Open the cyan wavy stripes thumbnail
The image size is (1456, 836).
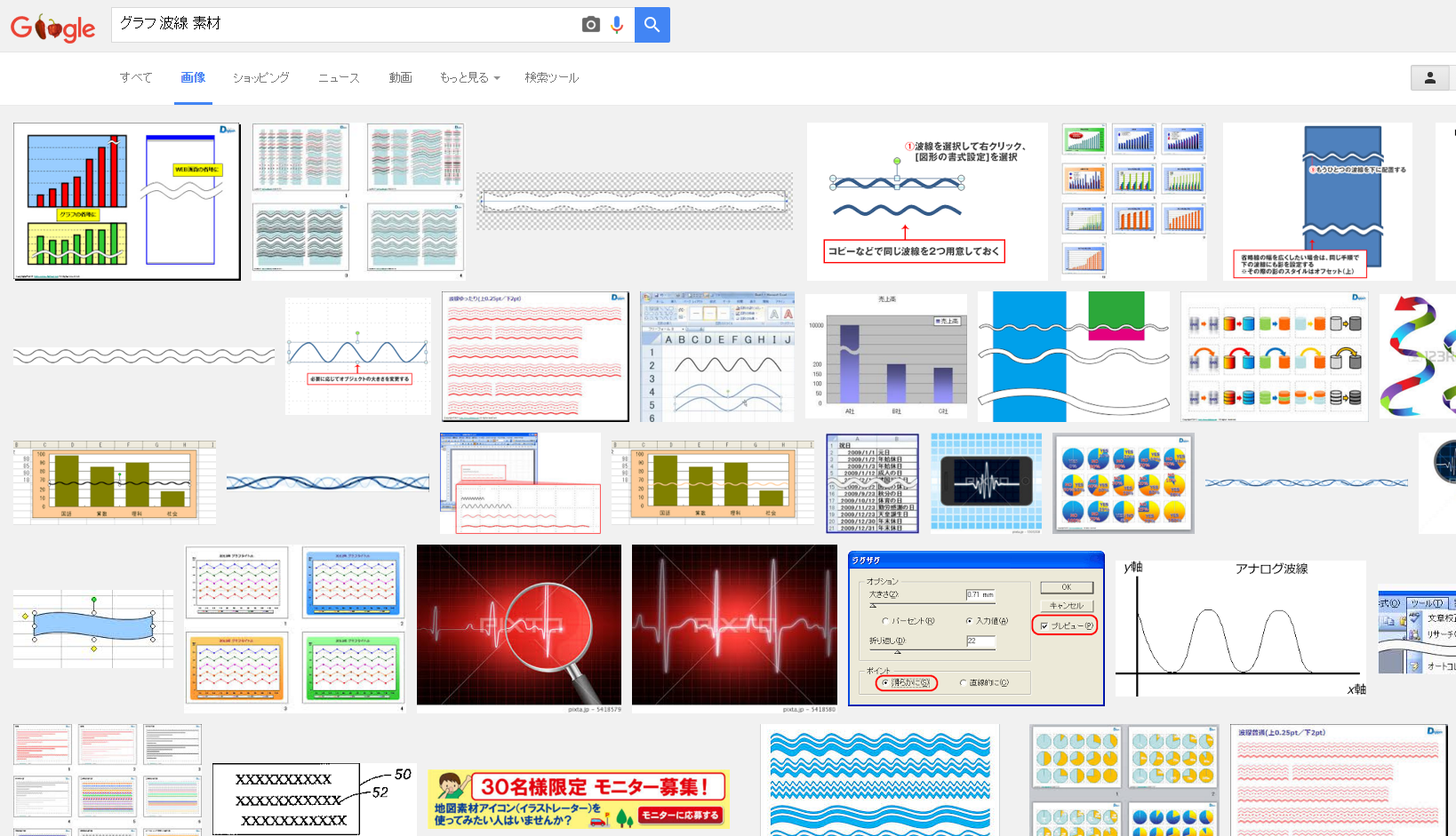coord(880,780)
